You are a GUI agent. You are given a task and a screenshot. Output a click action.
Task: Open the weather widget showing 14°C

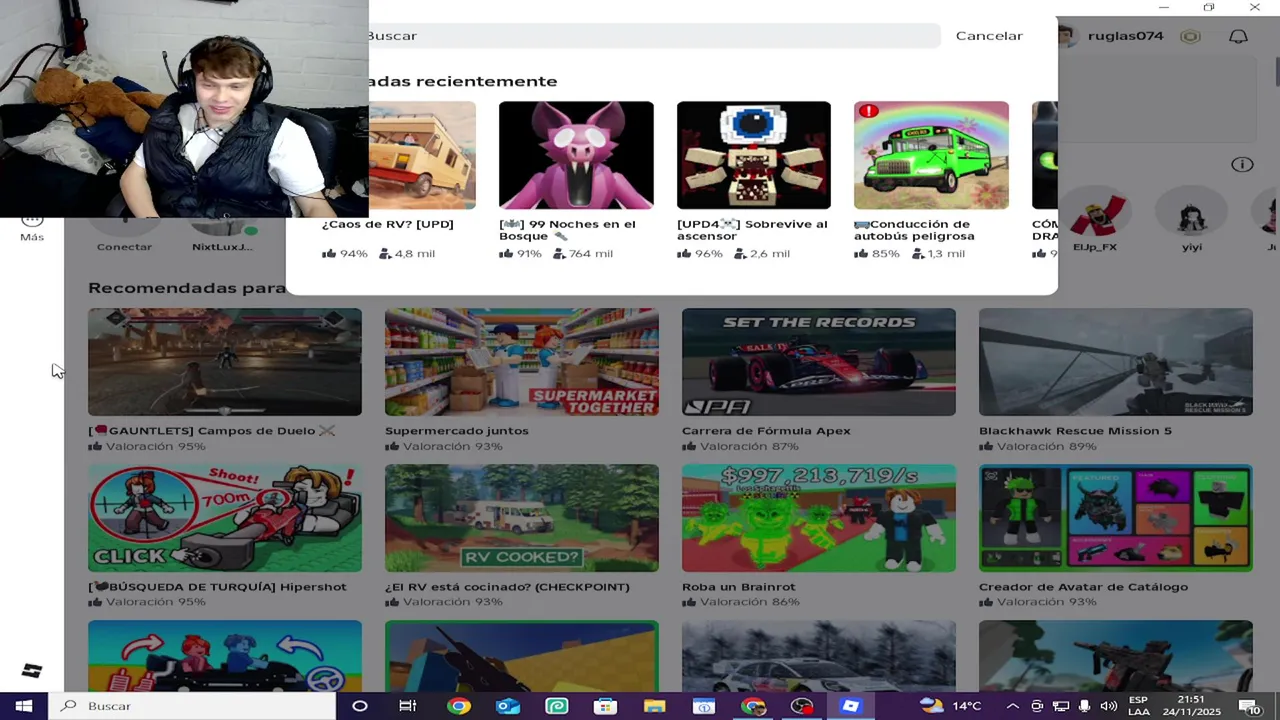tap(951, 706)
